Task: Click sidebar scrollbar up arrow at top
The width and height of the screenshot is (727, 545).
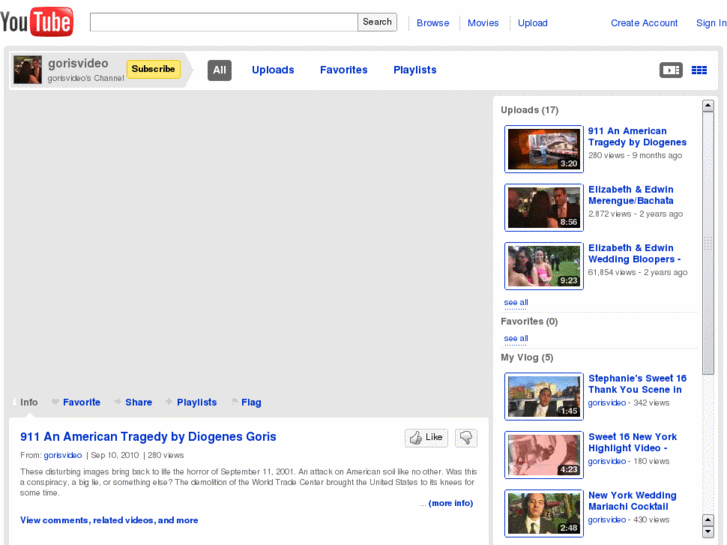Action: (708, 106)
